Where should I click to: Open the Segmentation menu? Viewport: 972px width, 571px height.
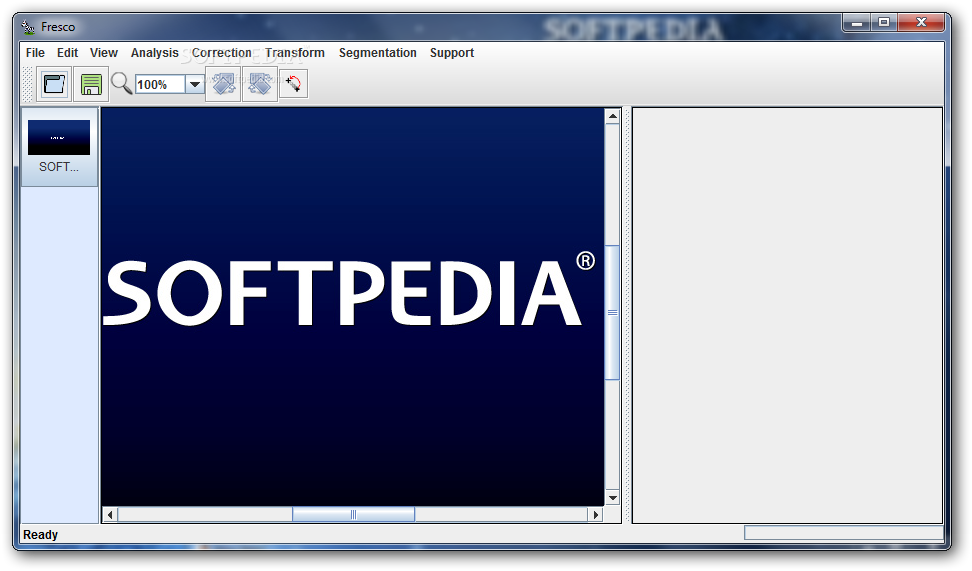click(x=378, y=53)
